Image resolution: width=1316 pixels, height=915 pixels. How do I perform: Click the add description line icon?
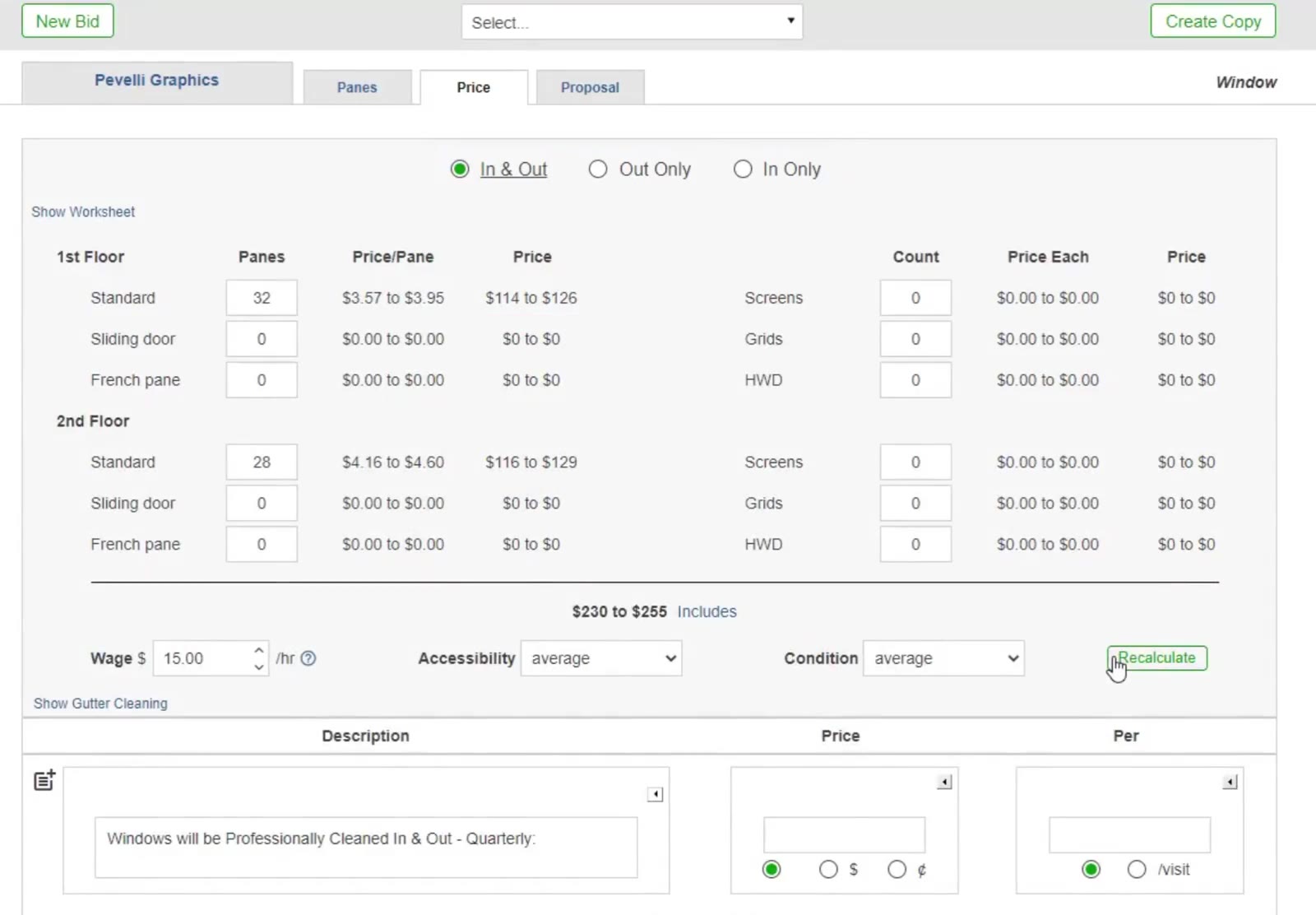(x=44, y=780)
